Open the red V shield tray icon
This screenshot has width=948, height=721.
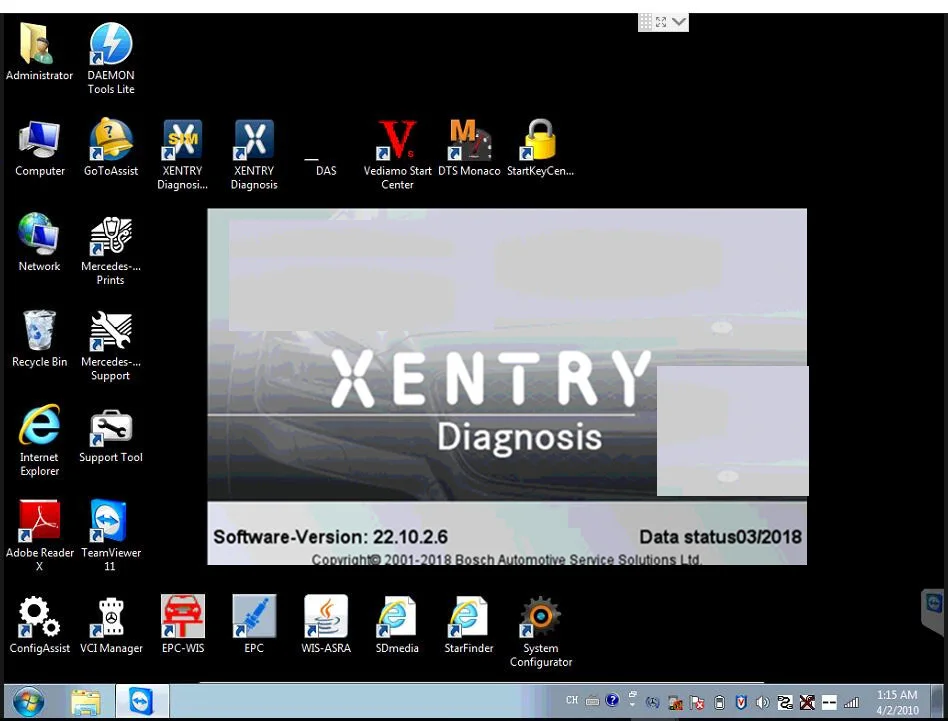pyautogui.click(x=741, y=702)
